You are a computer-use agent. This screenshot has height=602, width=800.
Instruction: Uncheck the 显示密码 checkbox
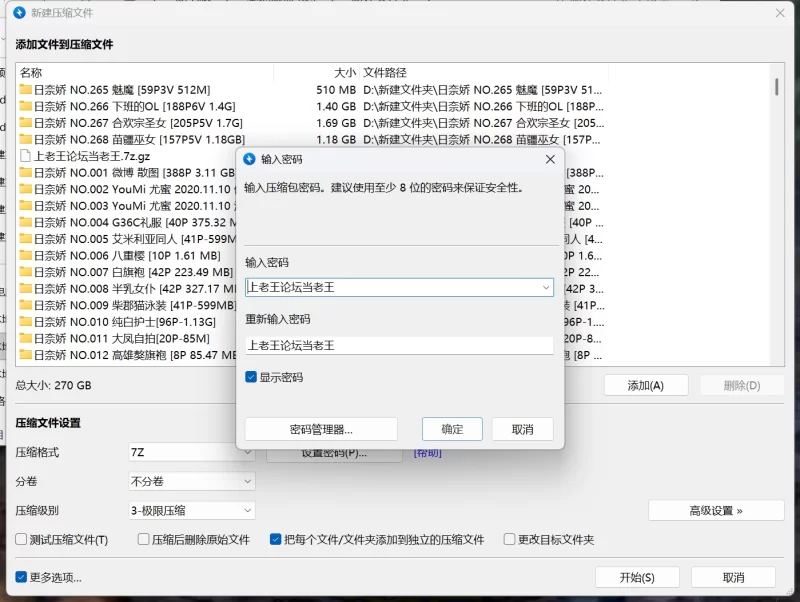click(x=252, y=377)
